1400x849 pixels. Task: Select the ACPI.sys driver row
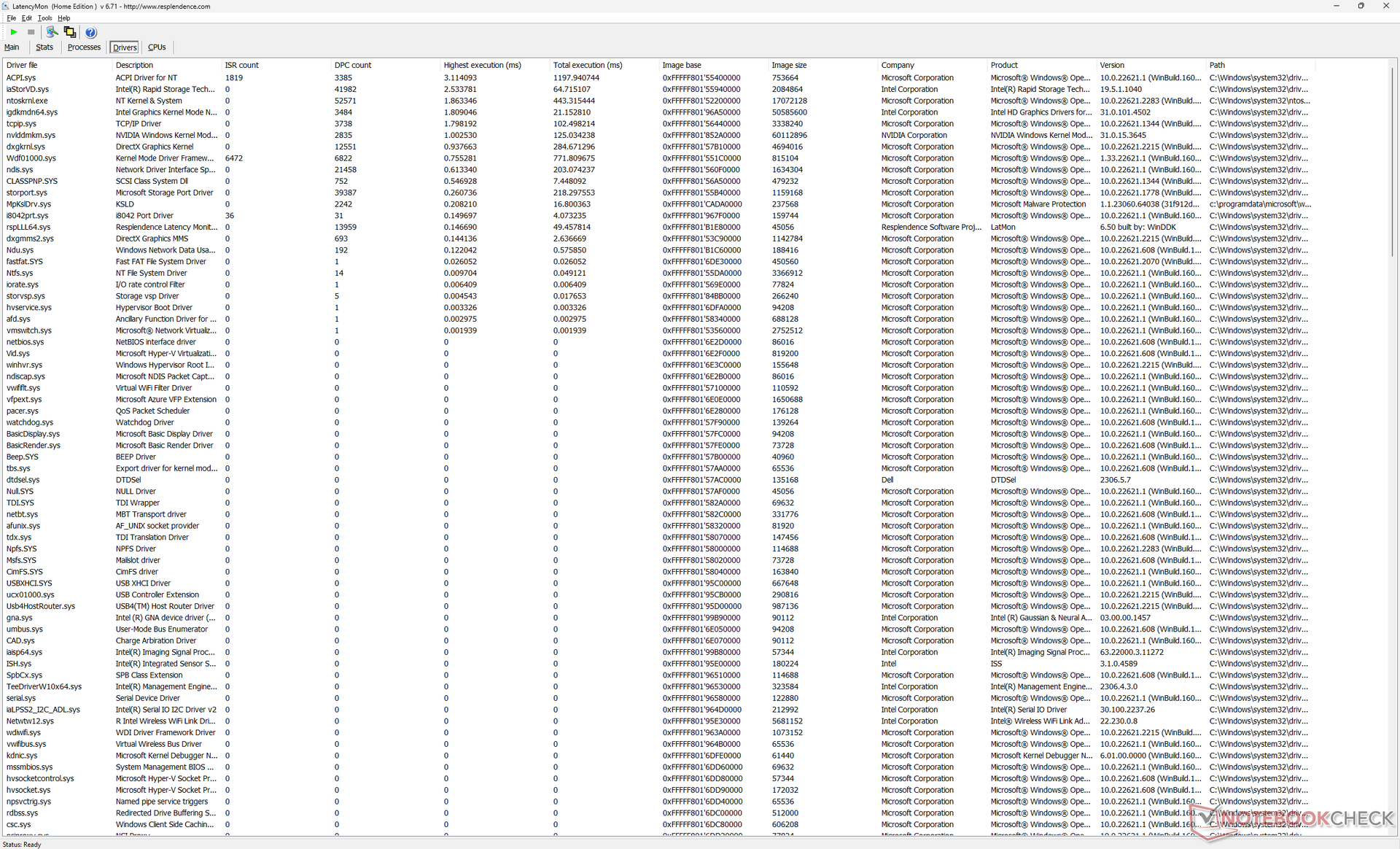pos(21,77)
